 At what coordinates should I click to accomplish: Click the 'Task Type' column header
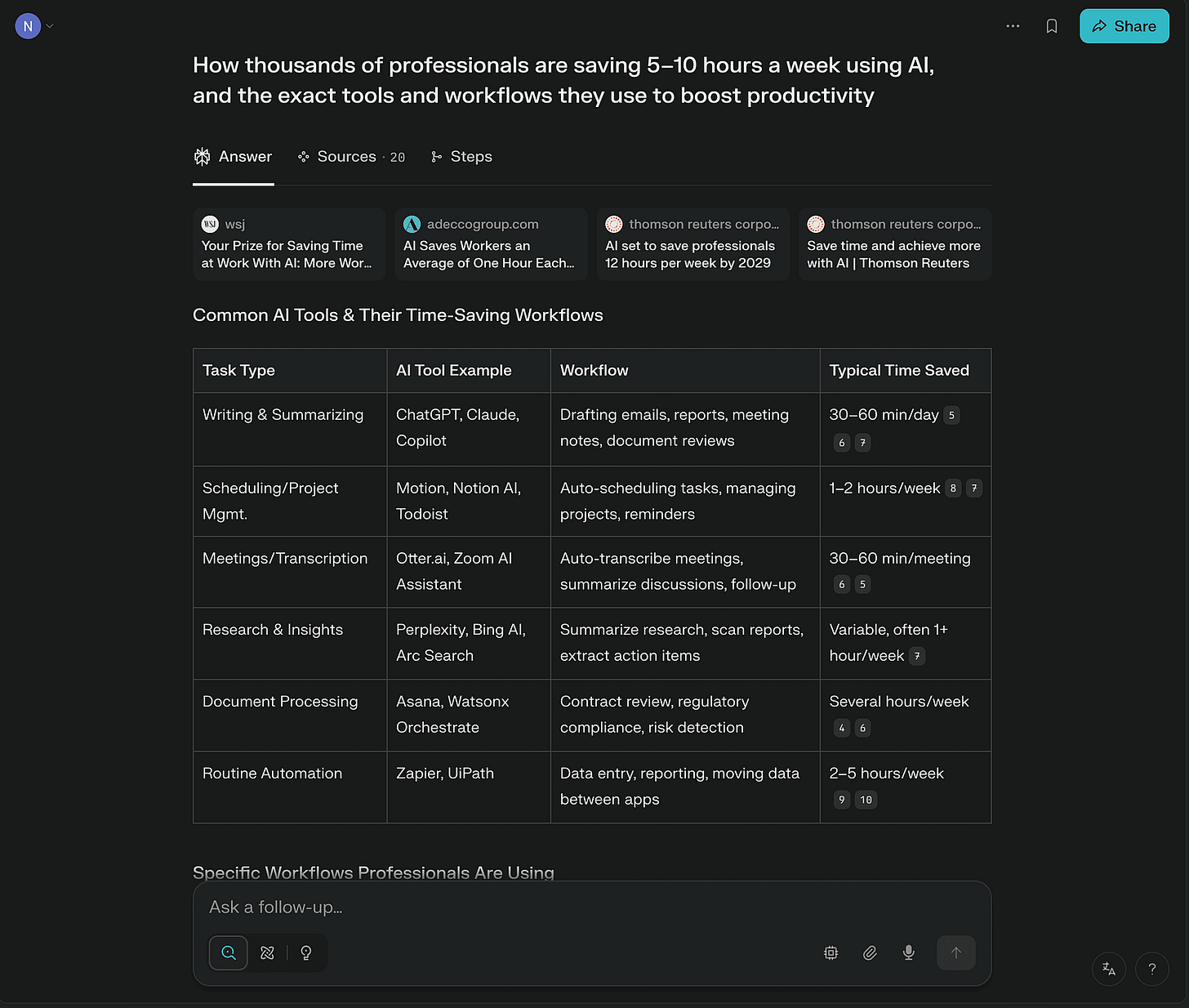click(x=290, y=371)
